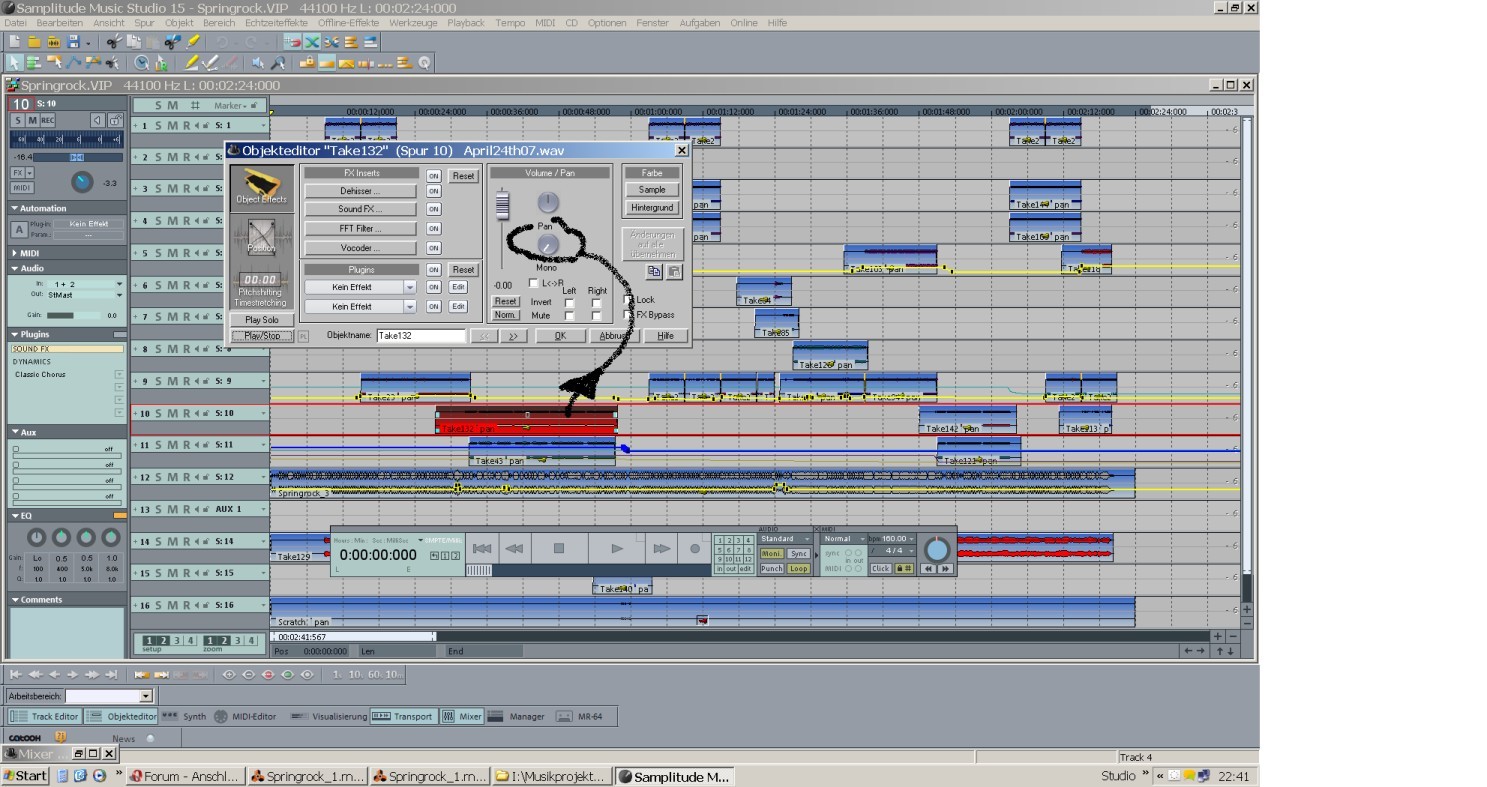Open the Datei menu
The height and width of the screenshot is (787, 1487).
pyautogui.click(x=16, y=22)
